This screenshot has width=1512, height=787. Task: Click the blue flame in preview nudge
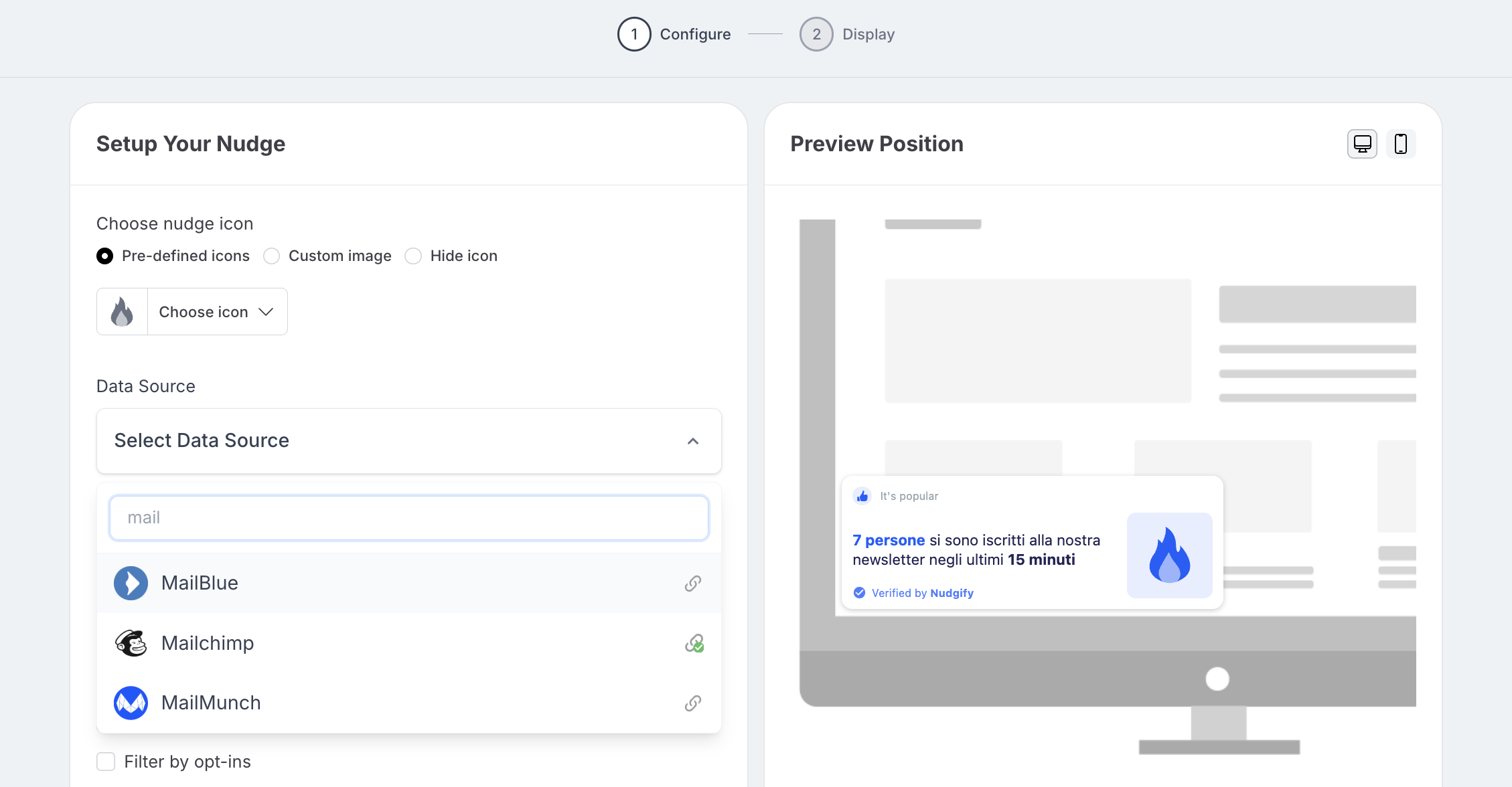(1169, 555)
